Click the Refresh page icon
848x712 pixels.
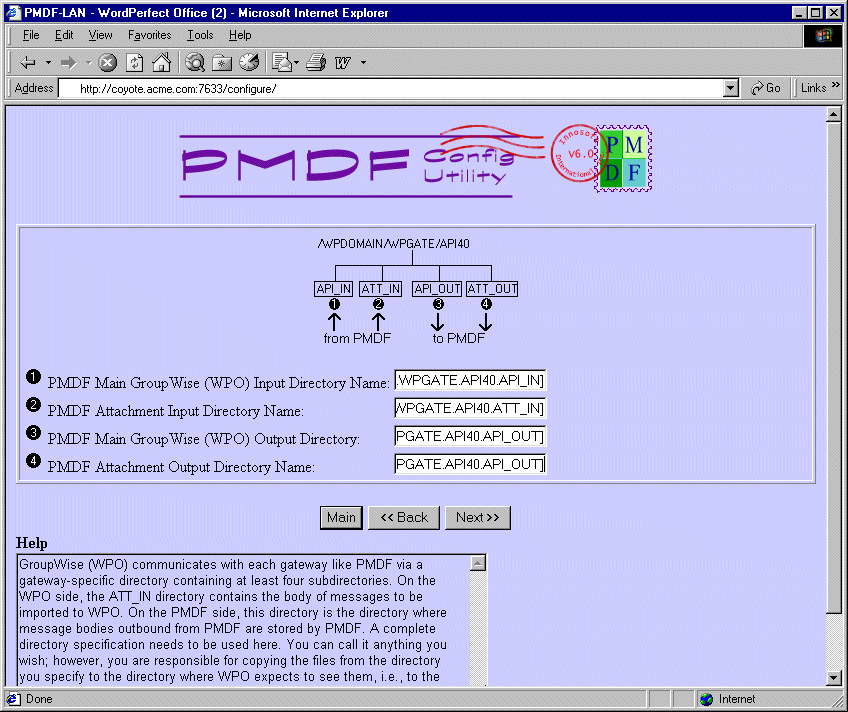(x=134, y=63)
